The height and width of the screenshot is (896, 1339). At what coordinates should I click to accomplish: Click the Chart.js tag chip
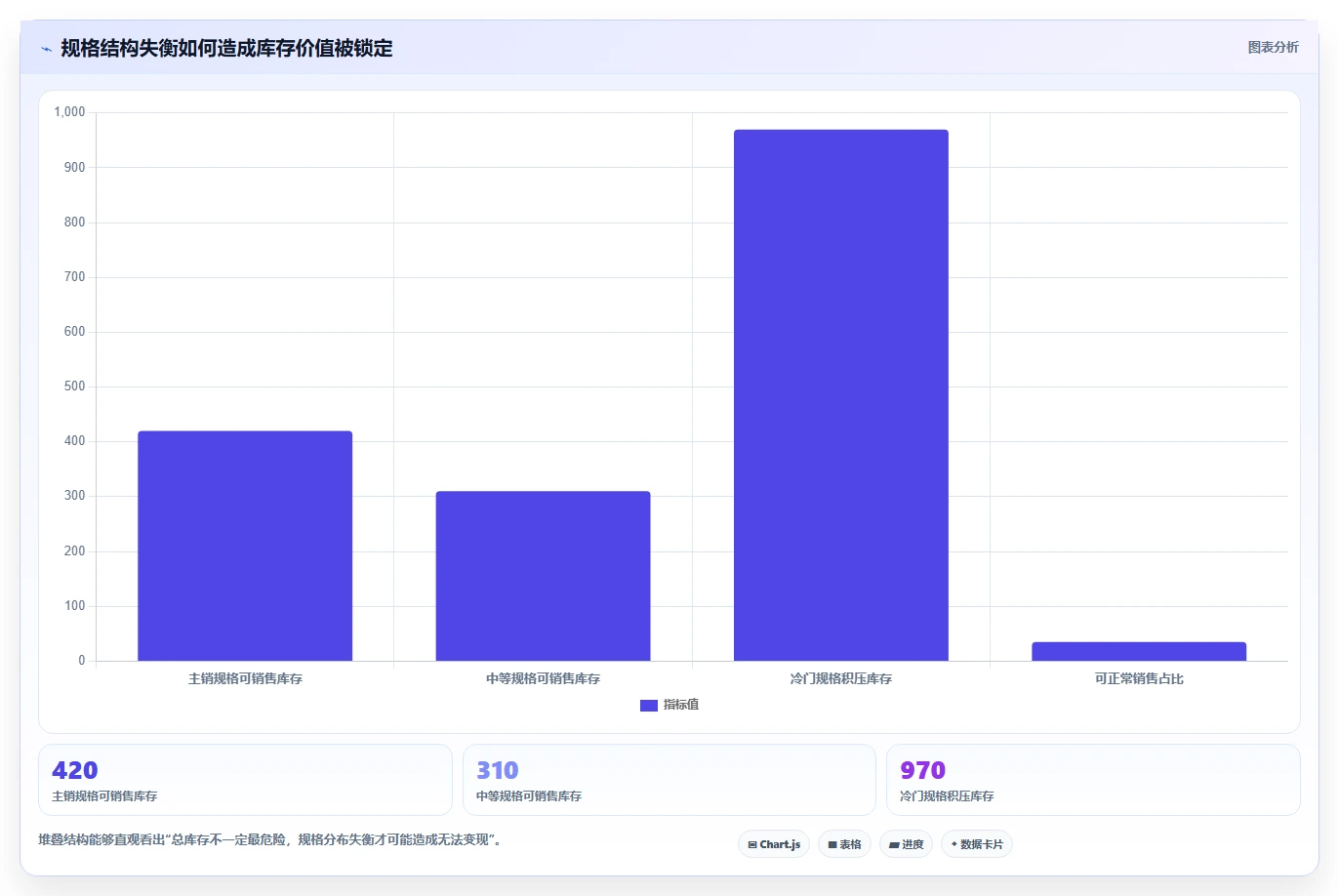click(x=774, y=844)
